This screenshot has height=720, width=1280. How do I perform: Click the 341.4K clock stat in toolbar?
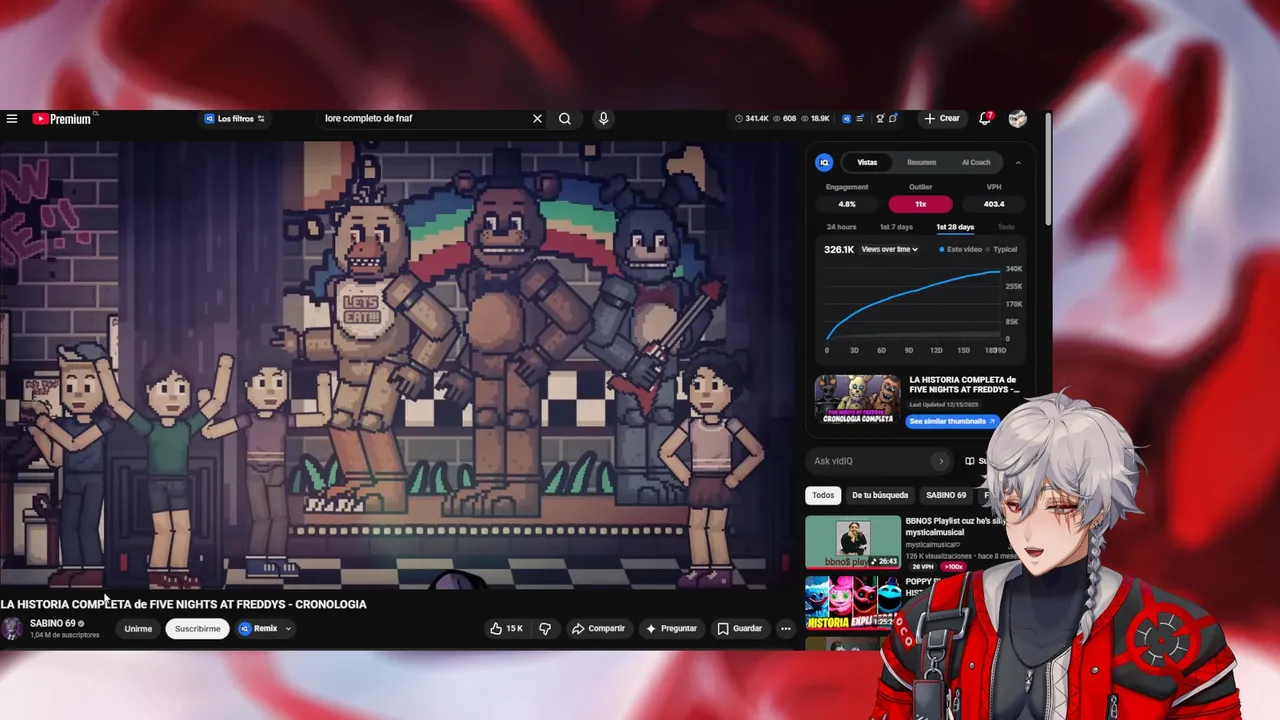752,118
